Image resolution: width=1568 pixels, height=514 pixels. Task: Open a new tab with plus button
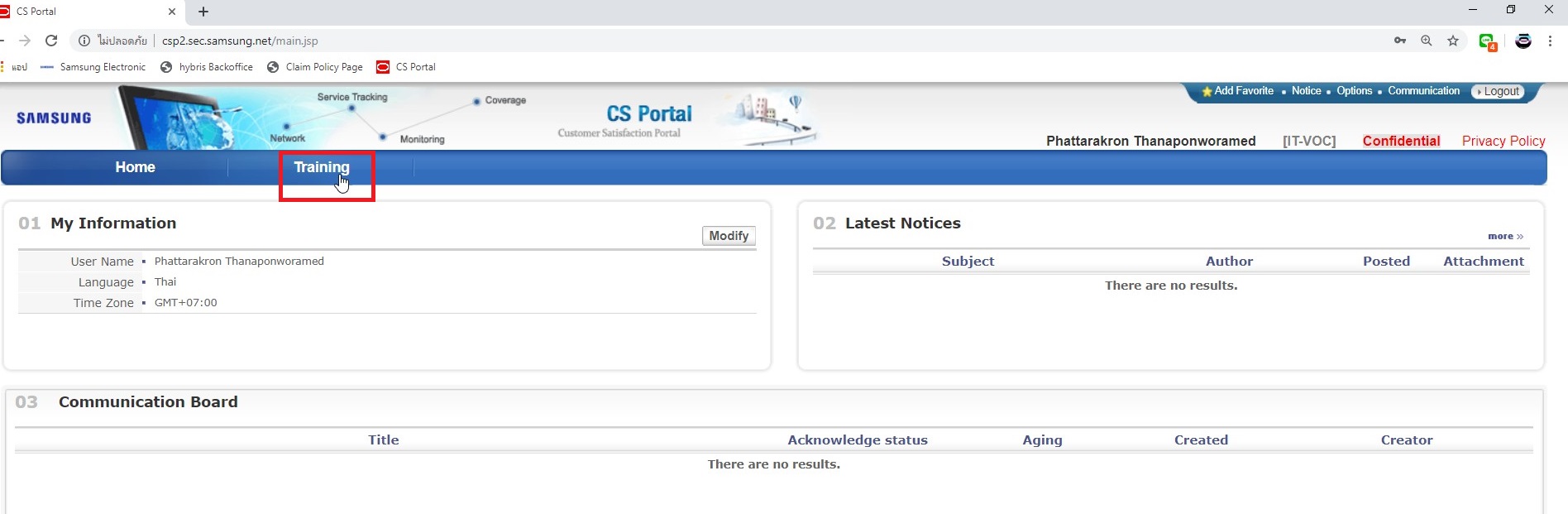[203, 12]
